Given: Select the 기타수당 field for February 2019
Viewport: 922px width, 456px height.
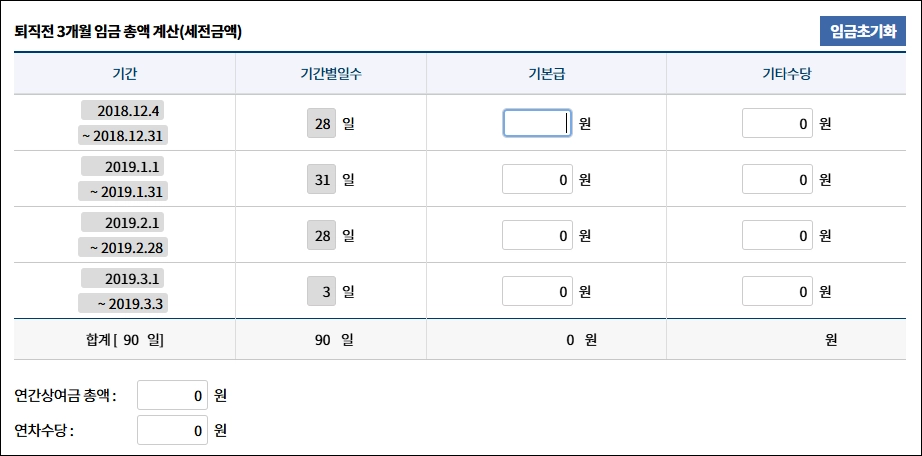Looking at the screenshot, I should click(x=777, y=236).
